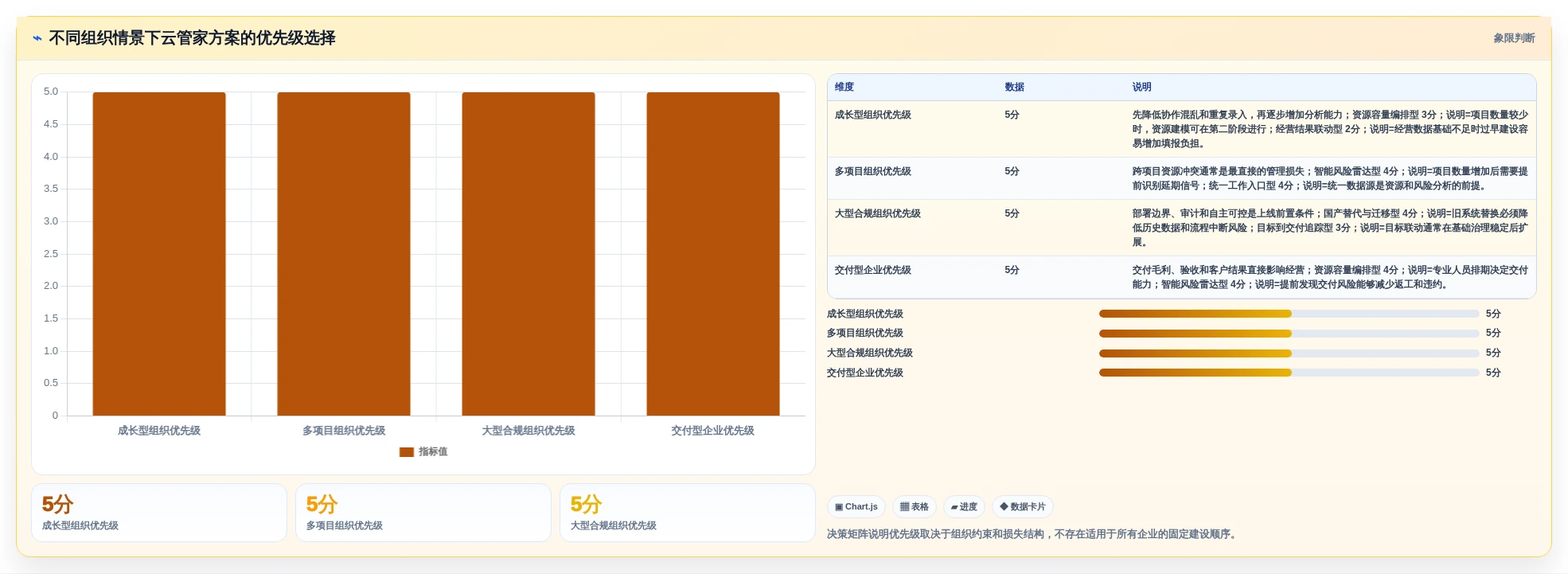This screenshot has height=574, width=1568.
Task: Click the 交付型企业优先级 x-axis label
Action: (x=713, y=431)
